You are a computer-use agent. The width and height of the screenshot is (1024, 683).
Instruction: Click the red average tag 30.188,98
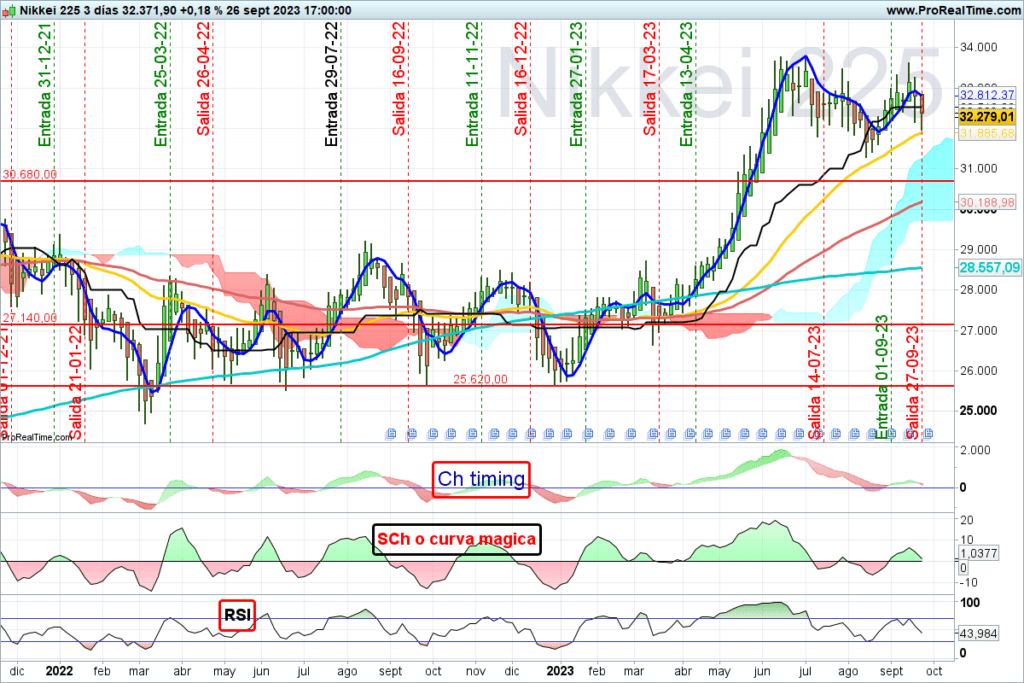click(987, 202)
